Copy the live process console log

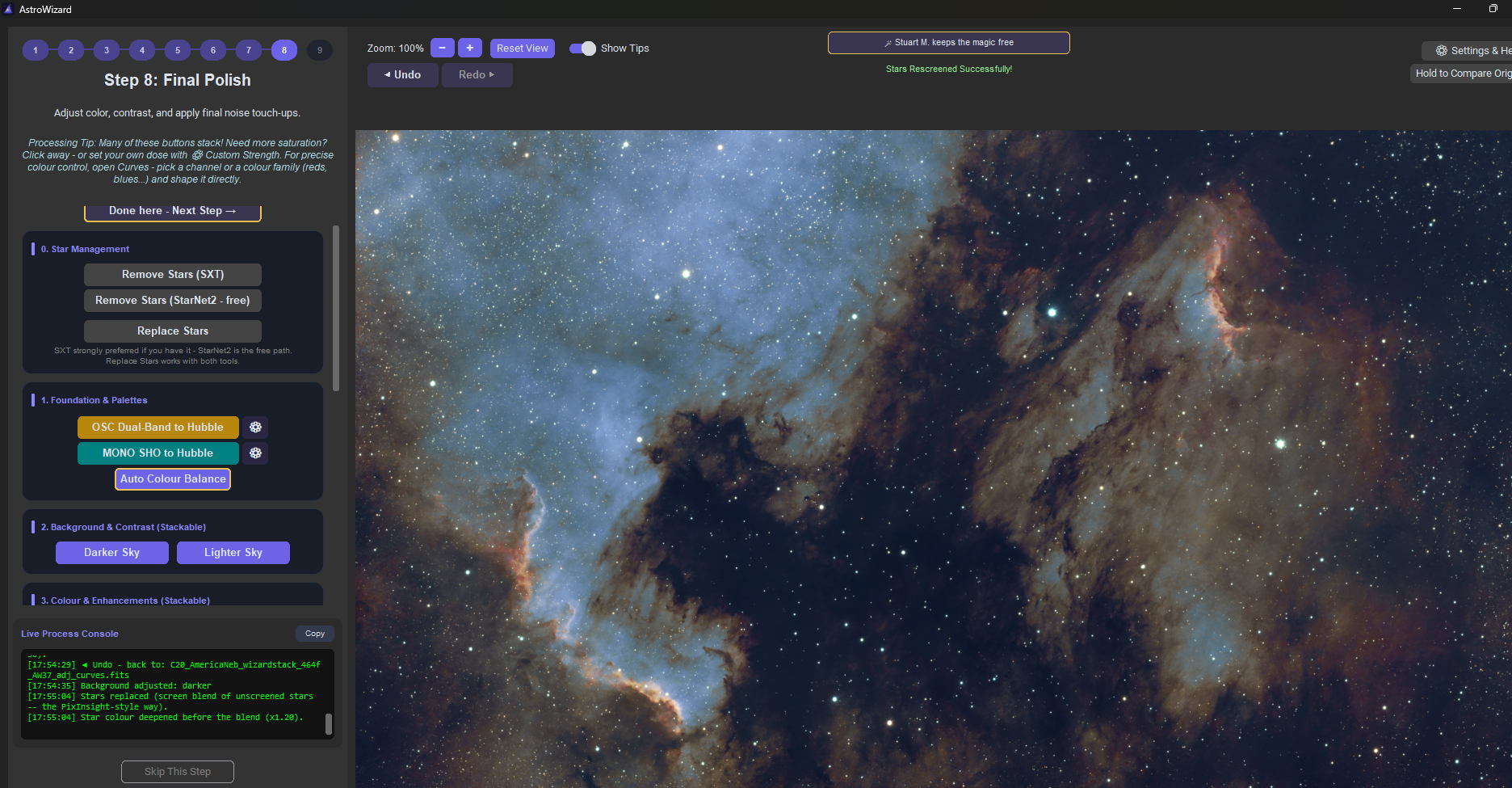315,634
